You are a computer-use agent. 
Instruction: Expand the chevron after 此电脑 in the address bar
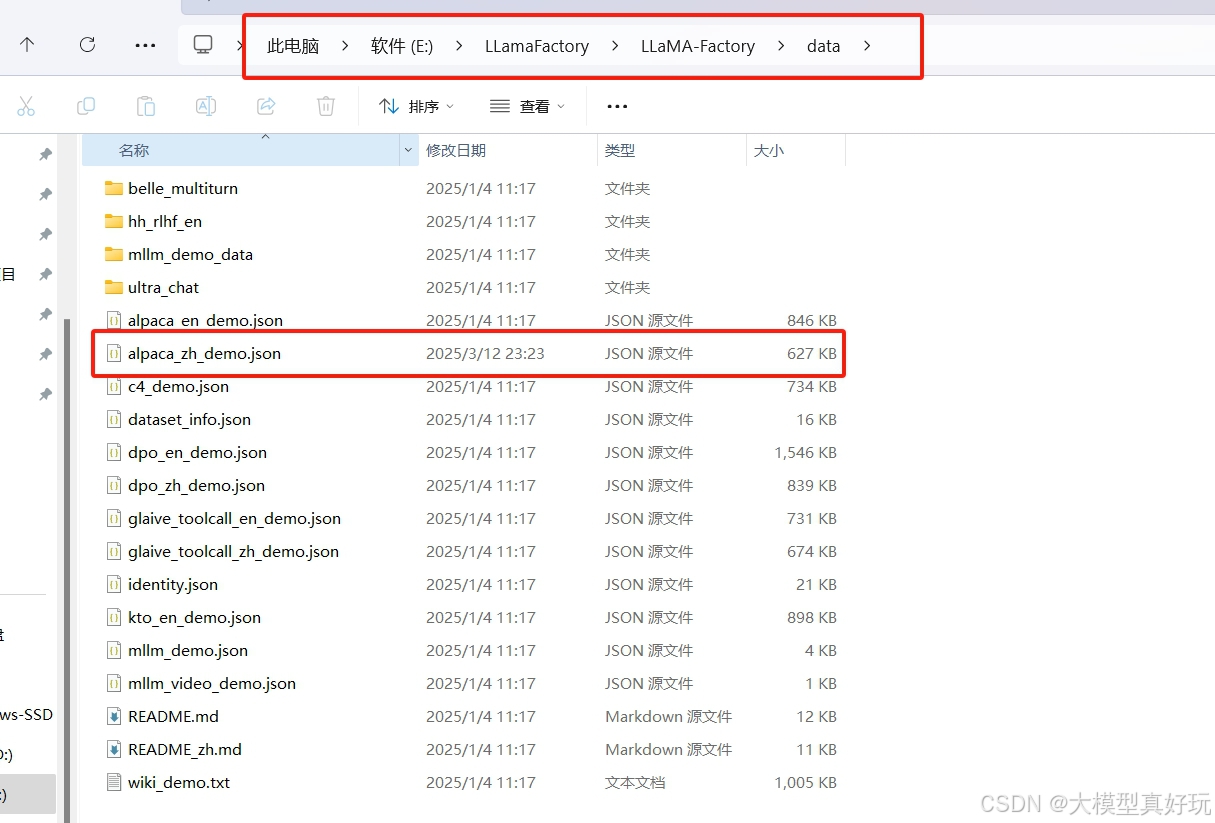tap(345, 46)
